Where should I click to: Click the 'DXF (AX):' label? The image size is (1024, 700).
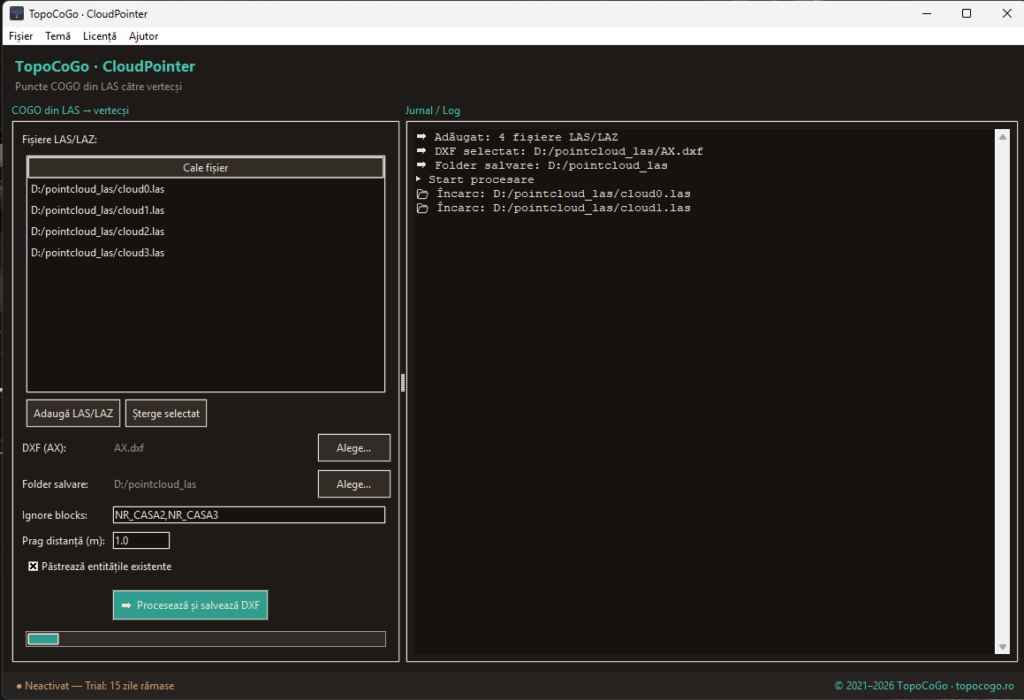44,448
